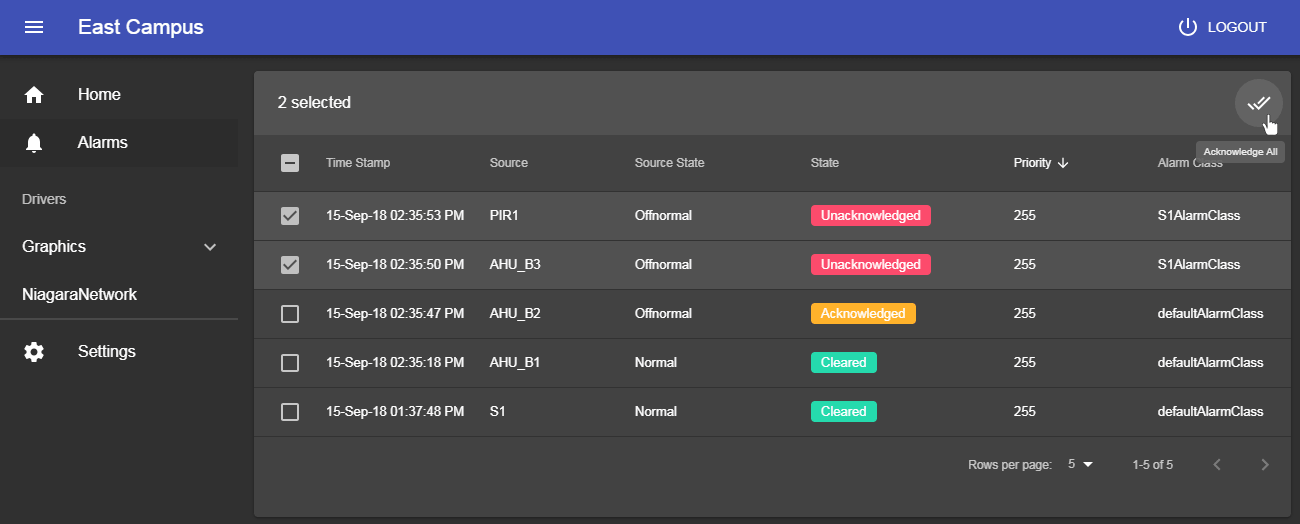Uncheck the PIR1 alarm row checkbox
This screenshot has width=1300, height=524.
(290, 216)
